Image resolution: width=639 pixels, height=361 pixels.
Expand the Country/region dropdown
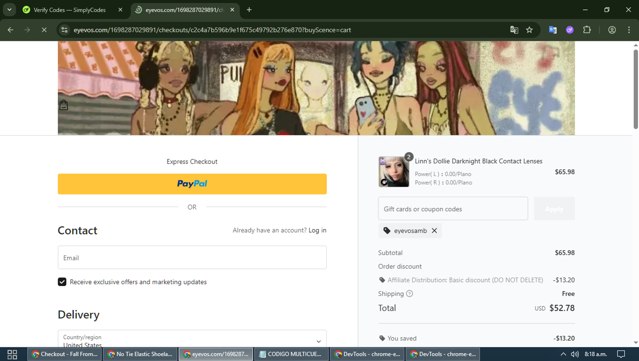(x=192, y=339)
